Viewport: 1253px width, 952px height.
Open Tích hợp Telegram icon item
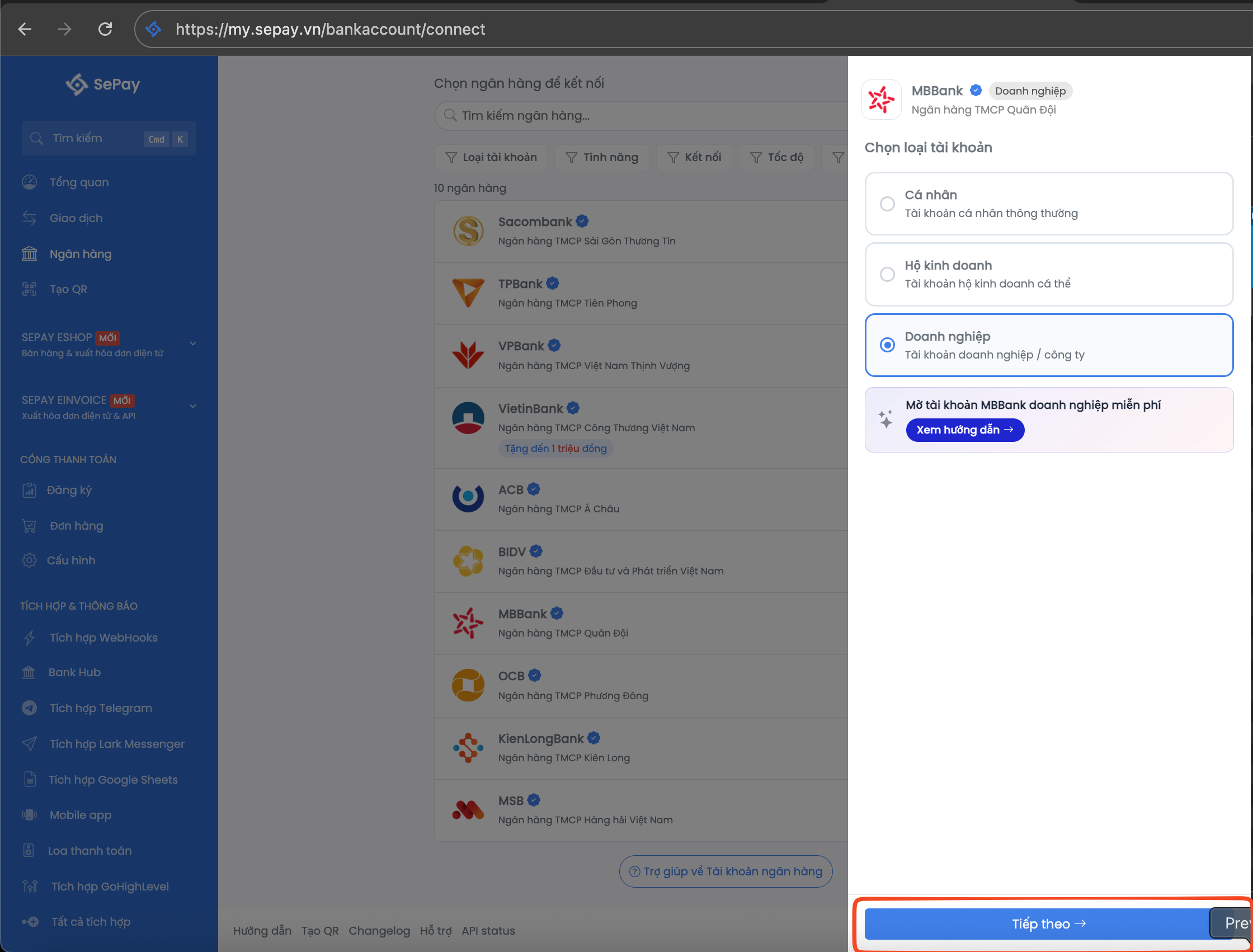(x=30, y=708)
